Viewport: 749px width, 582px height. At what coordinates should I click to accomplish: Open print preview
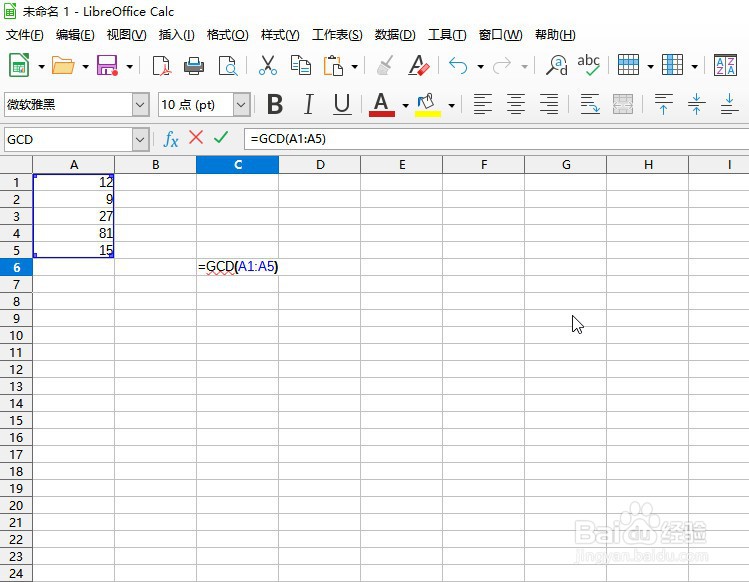227,65
